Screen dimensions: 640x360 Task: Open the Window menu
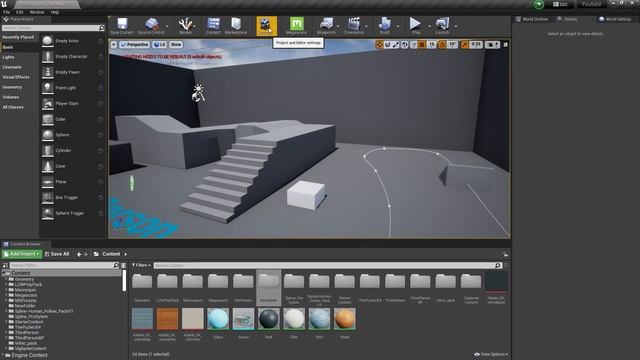37,12
